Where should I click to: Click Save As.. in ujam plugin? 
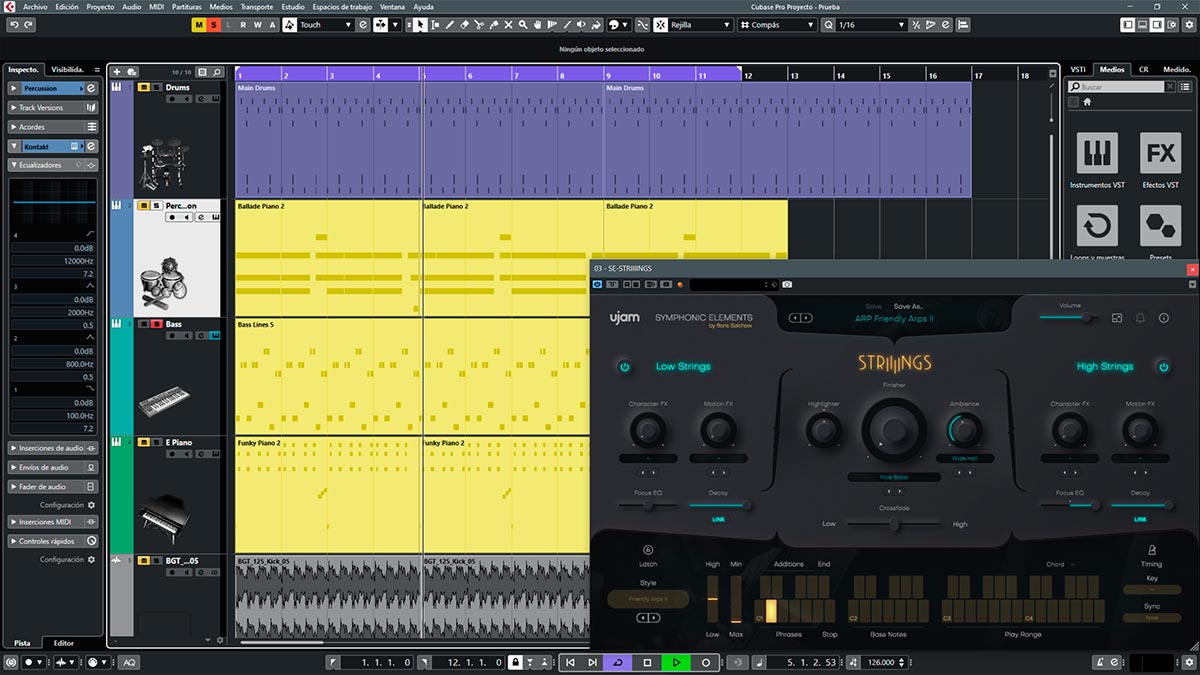908,307
